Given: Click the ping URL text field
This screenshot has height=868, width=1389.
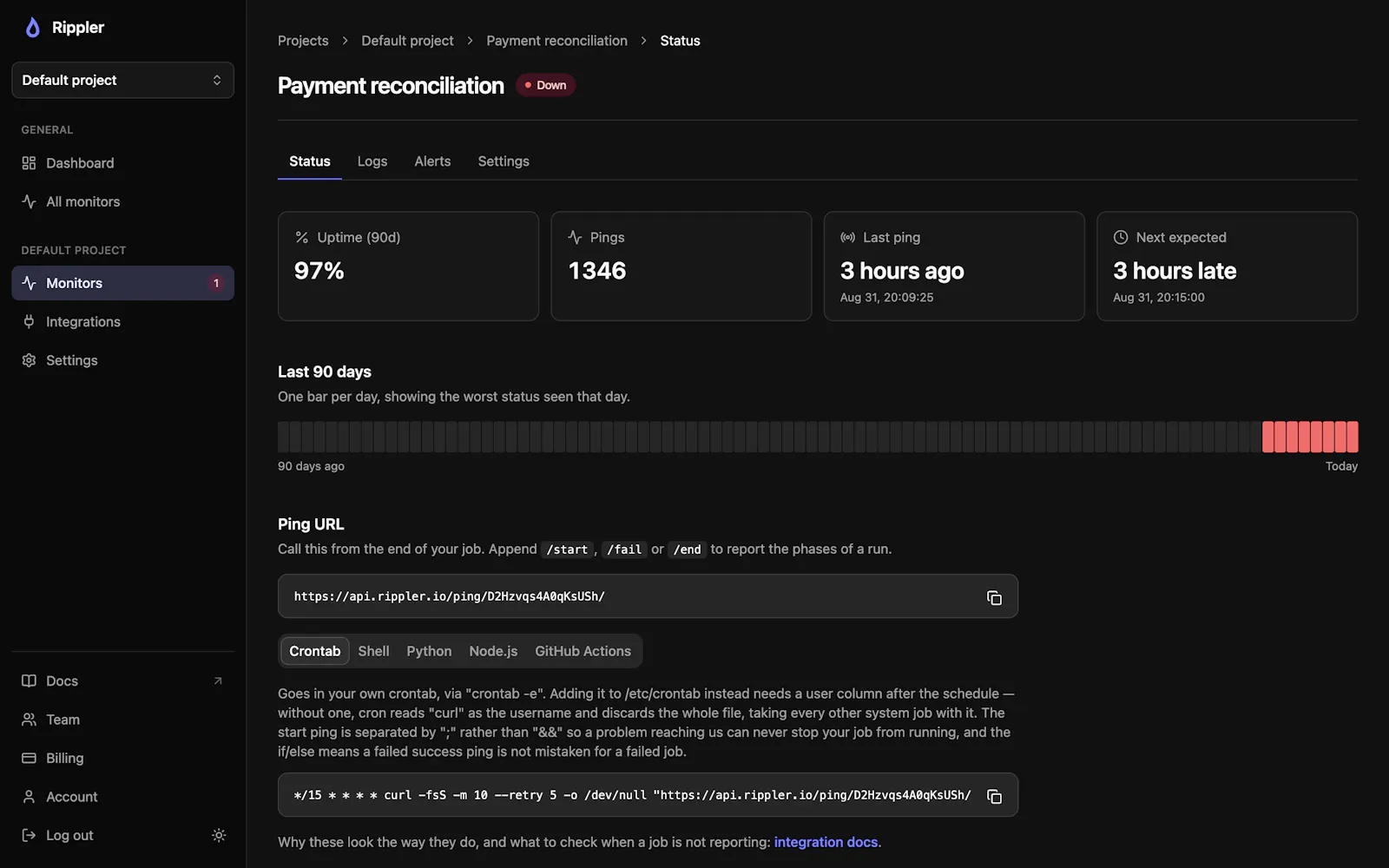Looking at the screenshot, I should (x=648, y=596).
